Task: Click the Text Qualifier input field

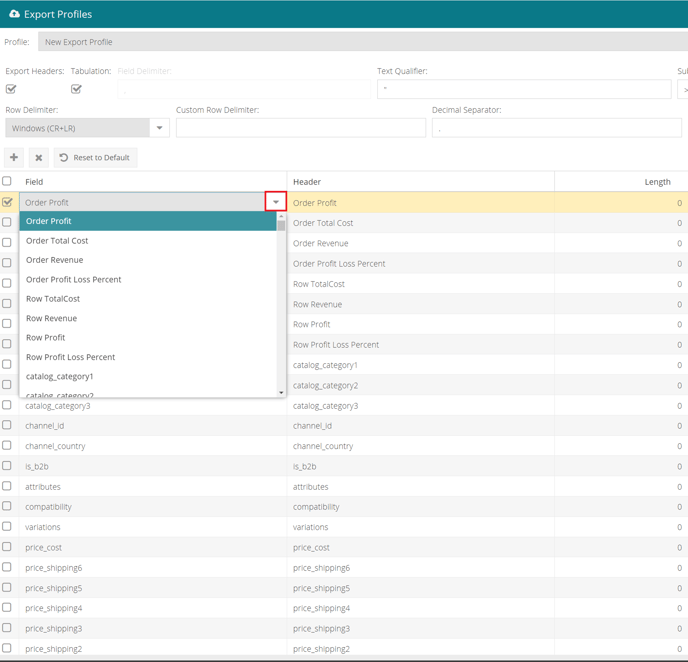Action: 524,89
